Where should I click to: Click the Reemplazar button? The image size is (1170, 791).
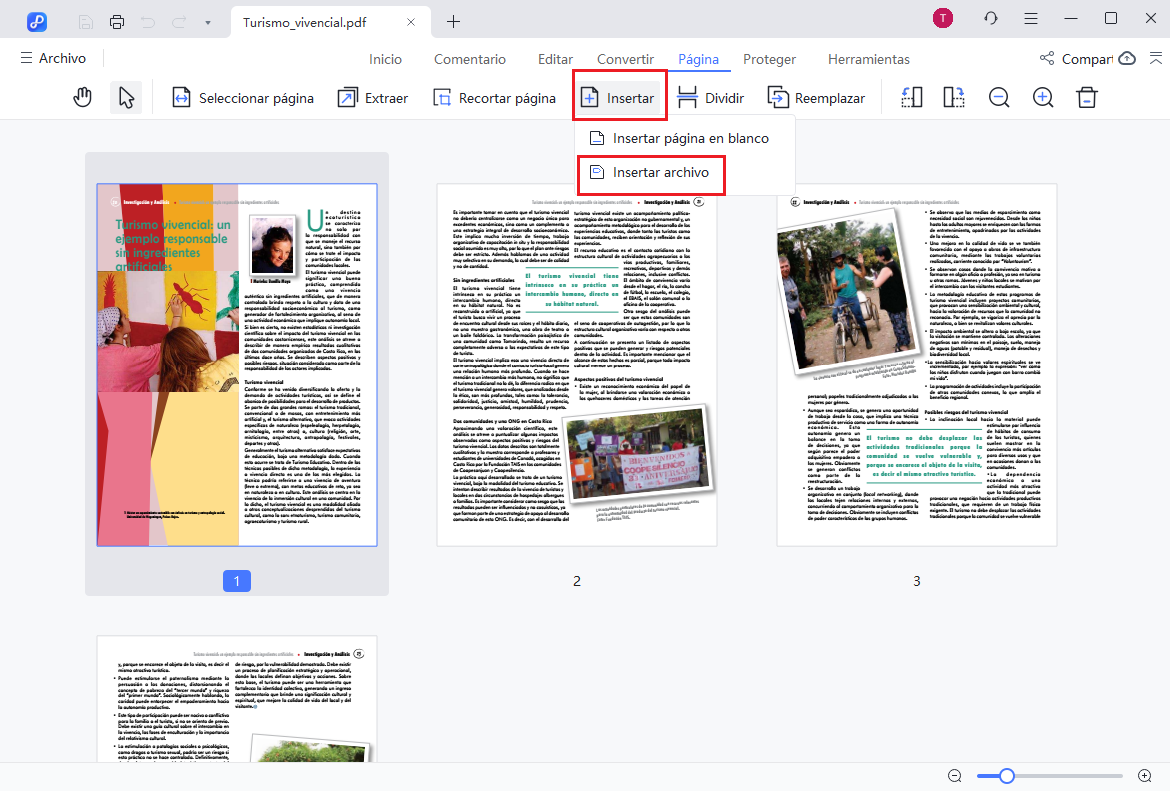click(816, 98)
